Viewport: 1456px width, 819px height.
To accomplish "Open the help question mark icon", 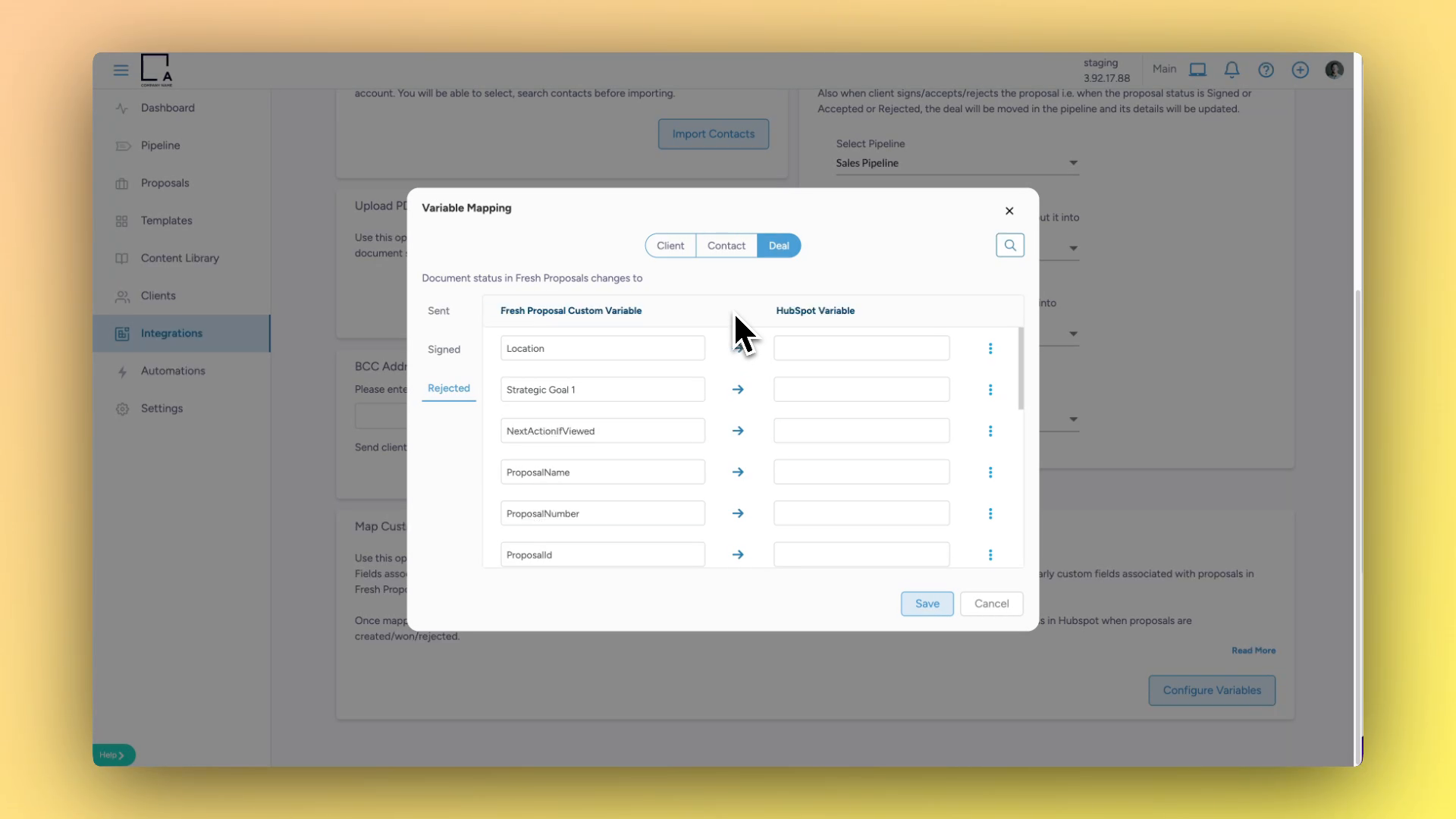I will (1266, 70).
